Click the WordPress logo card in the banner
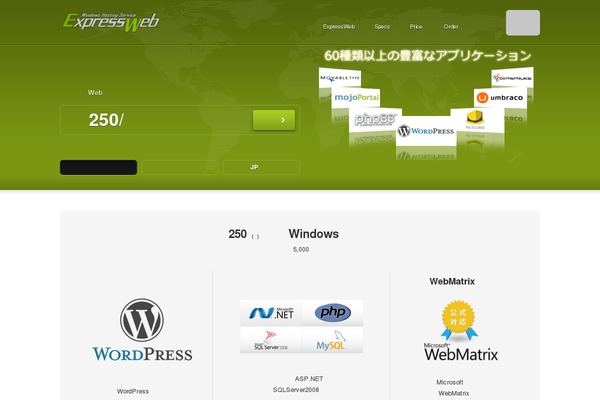The image size is (600, 400). tap(426, 131)
